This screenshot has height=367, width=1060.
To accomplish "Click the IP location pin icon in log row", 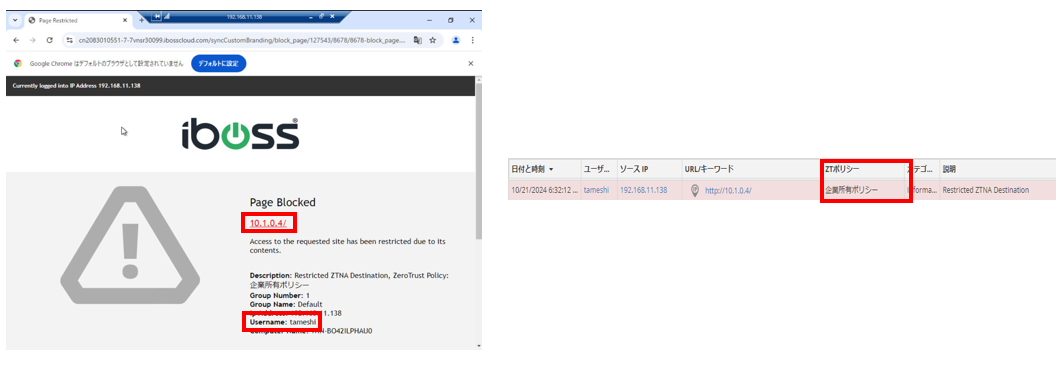I will pos(694,191).
